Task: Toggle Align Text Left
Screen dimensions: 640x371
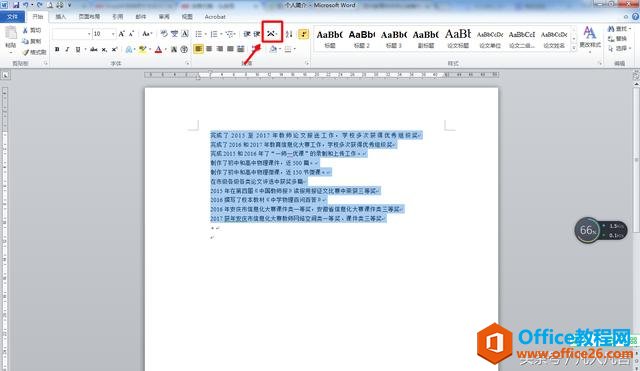Action: click(x=198, y=49)
